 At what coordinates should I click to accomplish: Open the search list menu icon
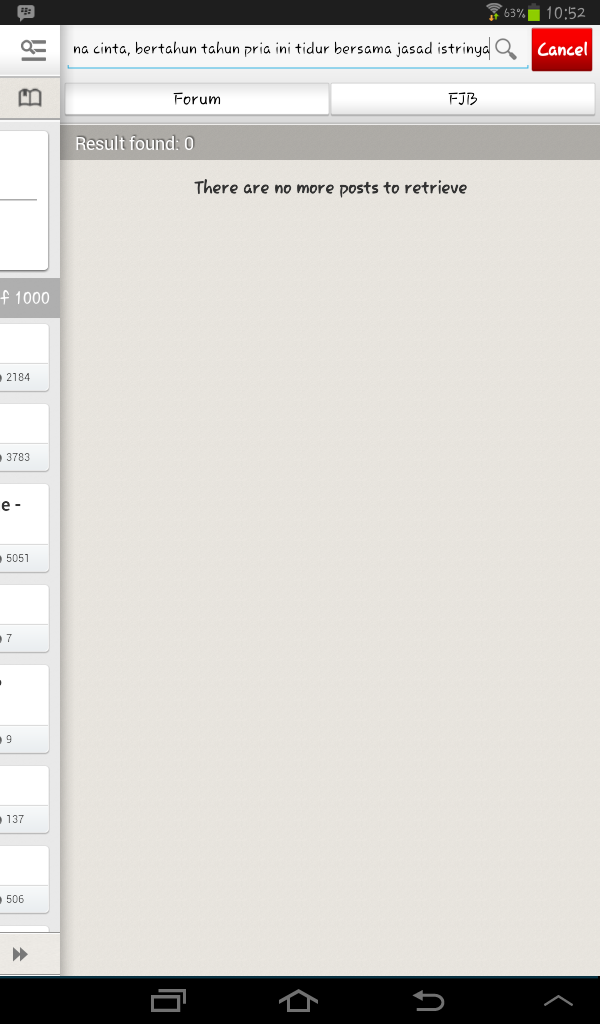pyautogui.click(x=33, y=50)
